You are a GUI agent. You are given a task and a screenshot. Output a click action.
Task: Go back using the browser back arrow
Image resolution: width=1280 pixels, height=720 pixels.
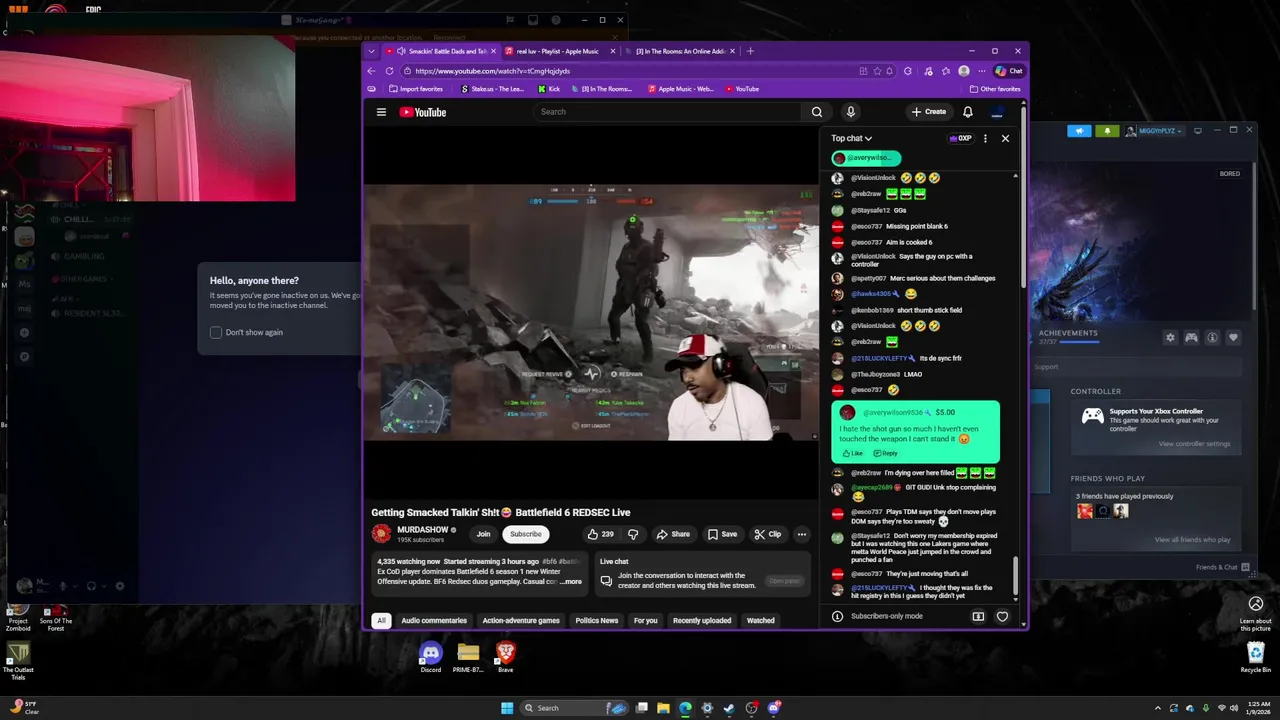[372, 71]
